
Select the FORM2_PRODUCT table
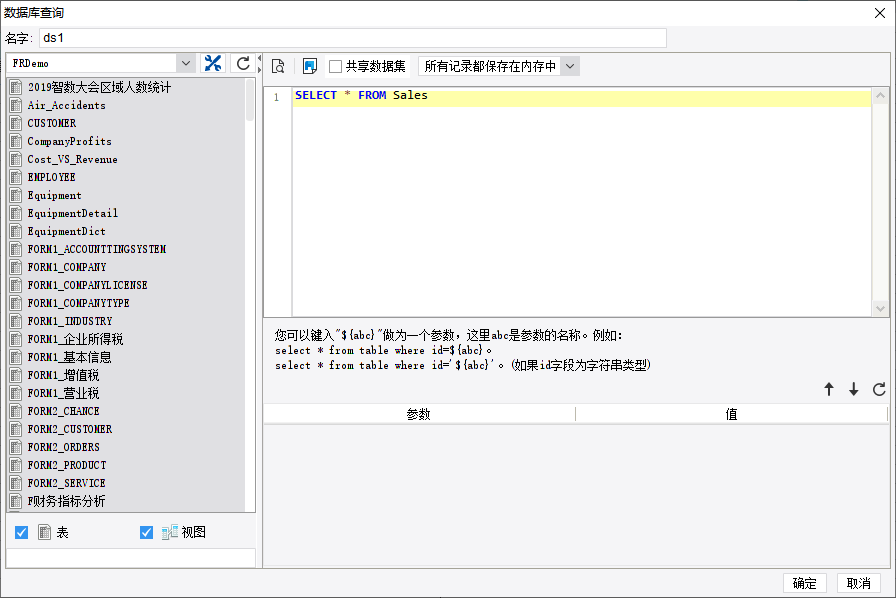pos(67,465)
